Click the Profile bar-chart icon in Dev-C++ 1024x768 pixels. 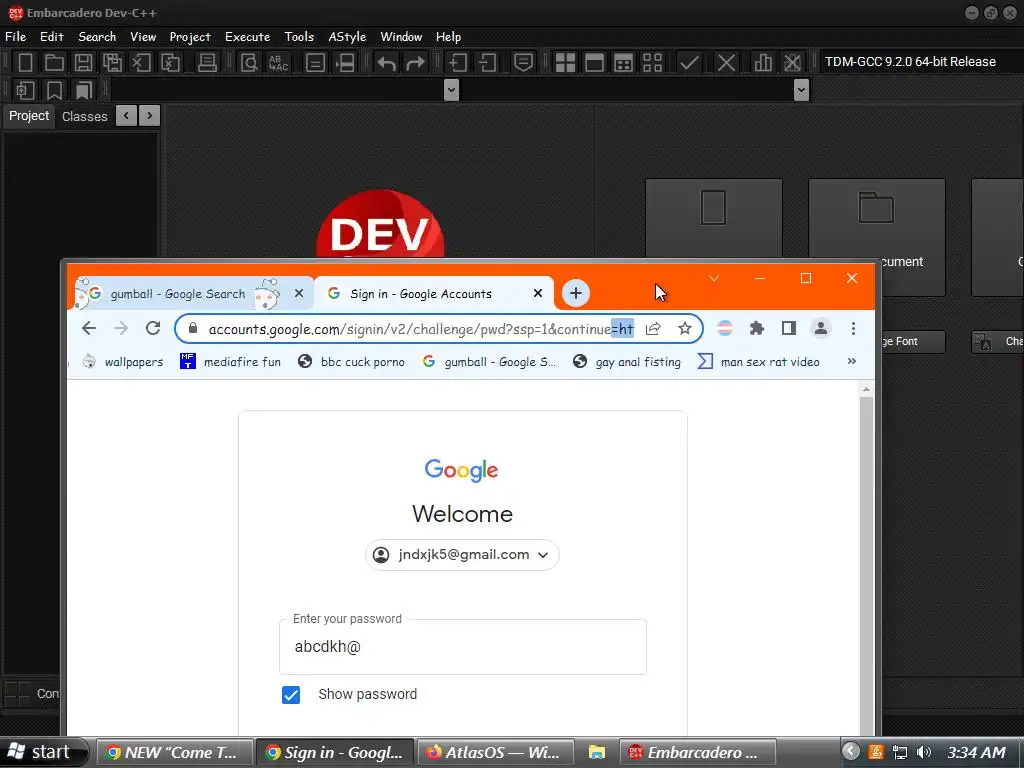tap(763, 63)
